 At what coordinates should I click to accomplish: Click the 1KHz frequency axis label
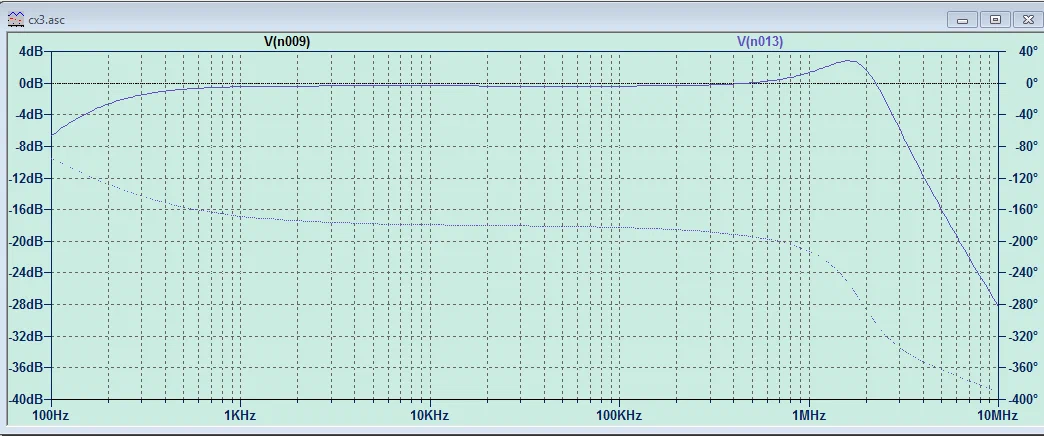(x=240, y=415)
